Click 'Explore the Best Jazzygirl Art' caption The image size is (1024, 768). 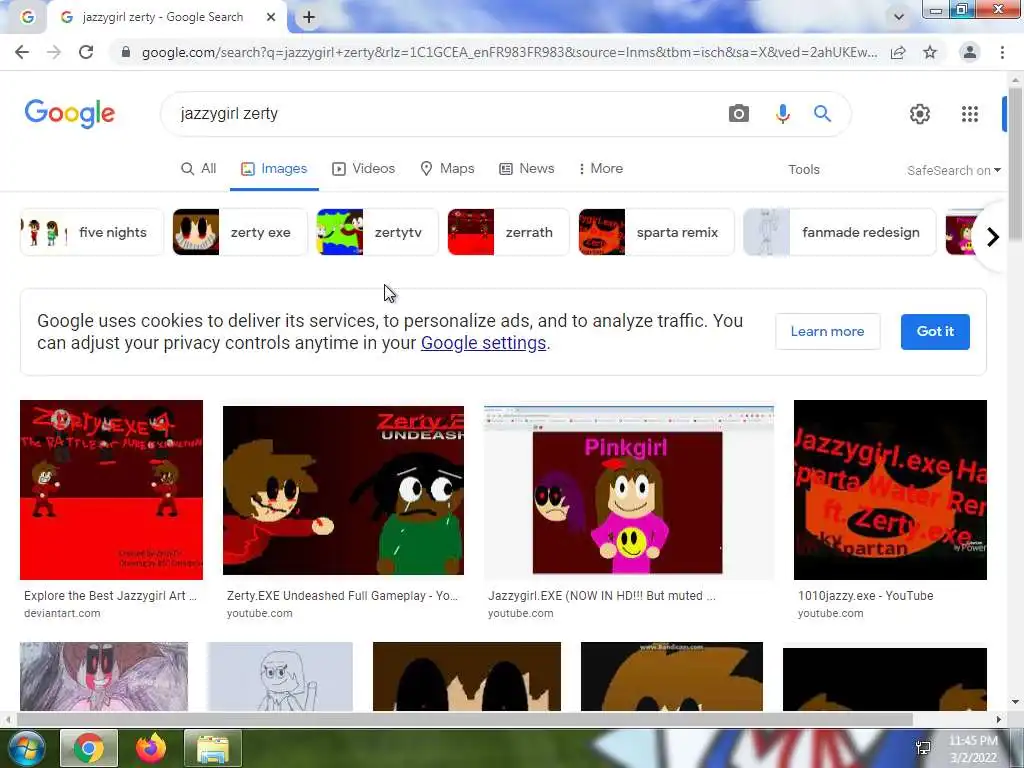click(x=110, y=596)
